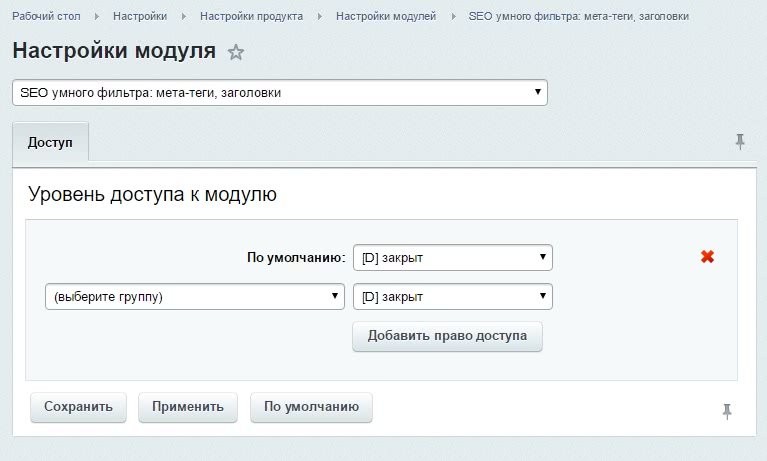Open 'Настройки модулей' breadcrumb link

point(386,16)
